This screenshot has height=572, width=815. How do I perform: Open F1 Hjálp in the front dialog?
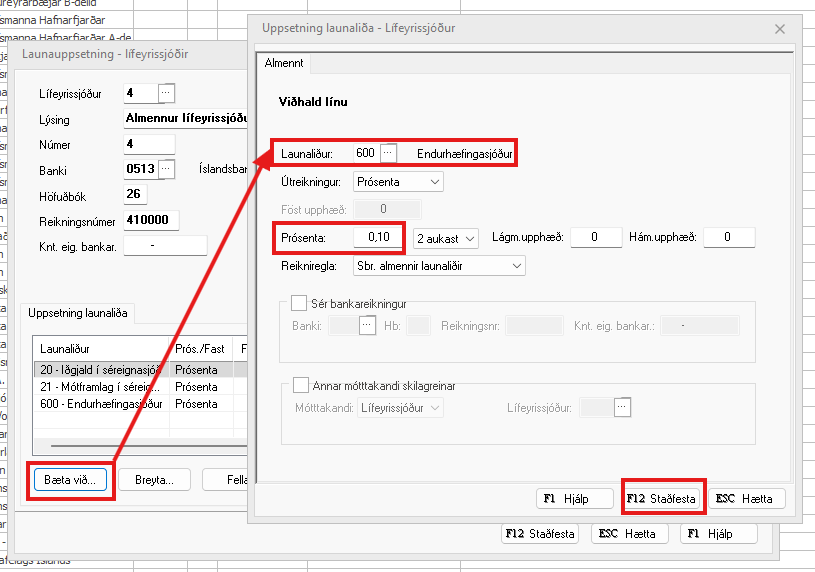pos(575,498)
